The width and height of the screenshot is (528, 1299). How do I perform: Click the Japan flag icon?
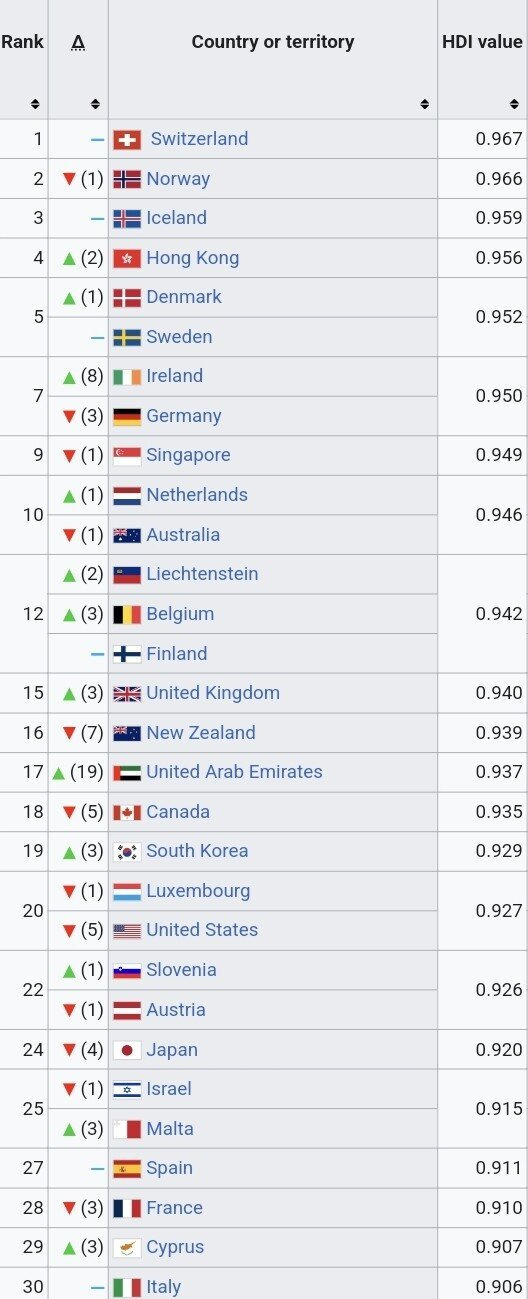[127, 1049]
